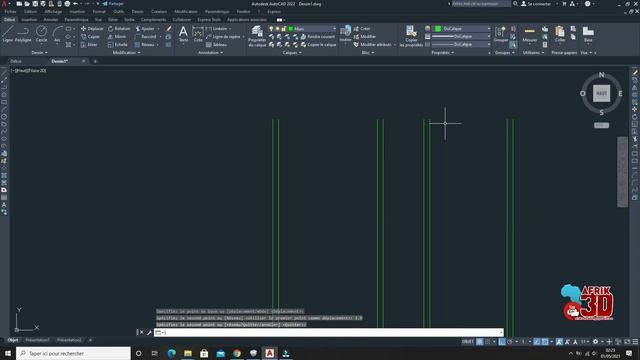Screen dimensions: 640x360
Task: Toggle layer lock padlock icon
Action: (284, 29)
